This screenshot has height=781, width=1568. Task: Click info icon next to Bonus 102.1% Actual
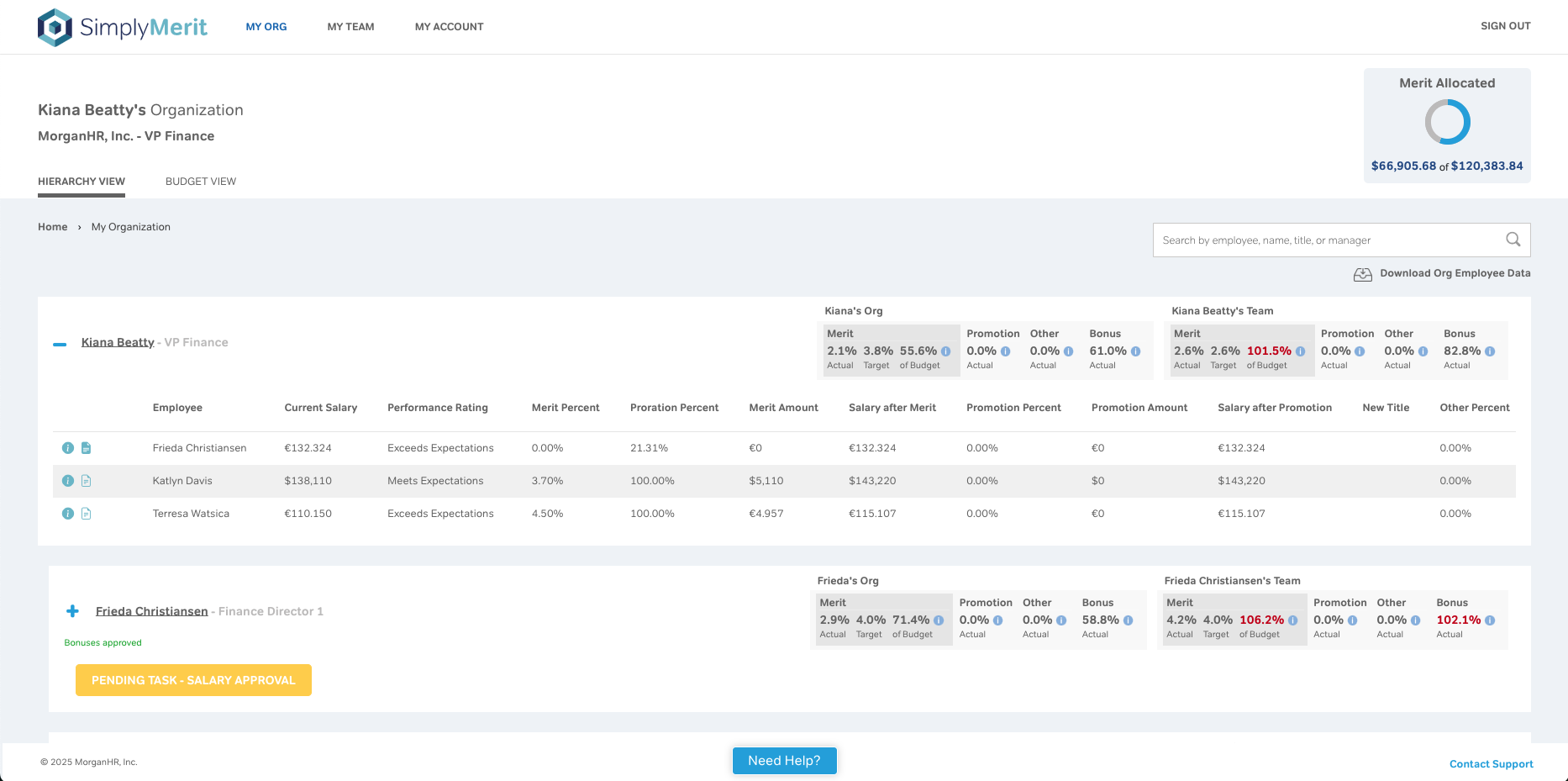tap(1488, 620)
